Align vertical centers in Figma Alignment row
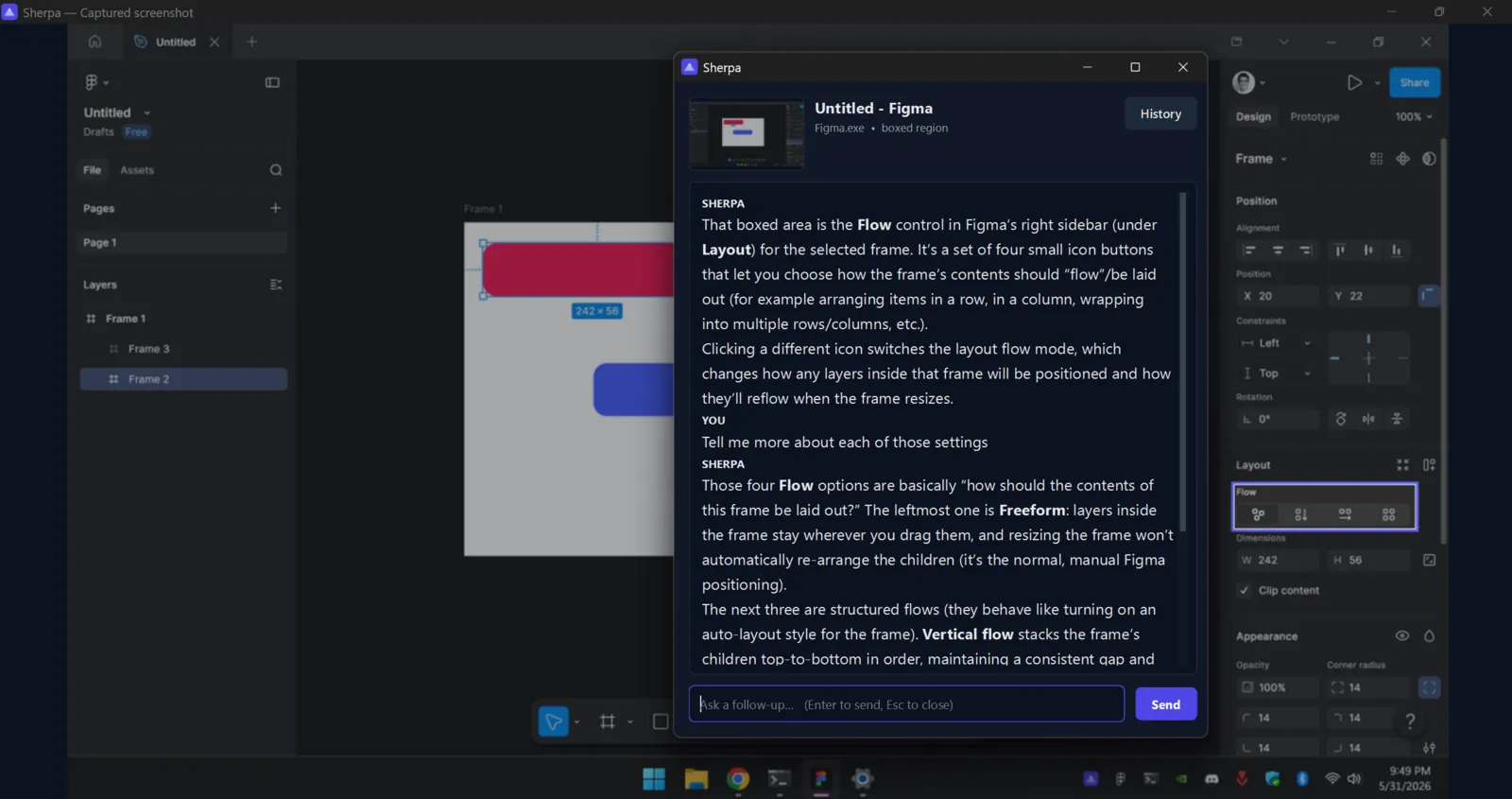The image size is (1512, 799). [x=1368, y=251]
